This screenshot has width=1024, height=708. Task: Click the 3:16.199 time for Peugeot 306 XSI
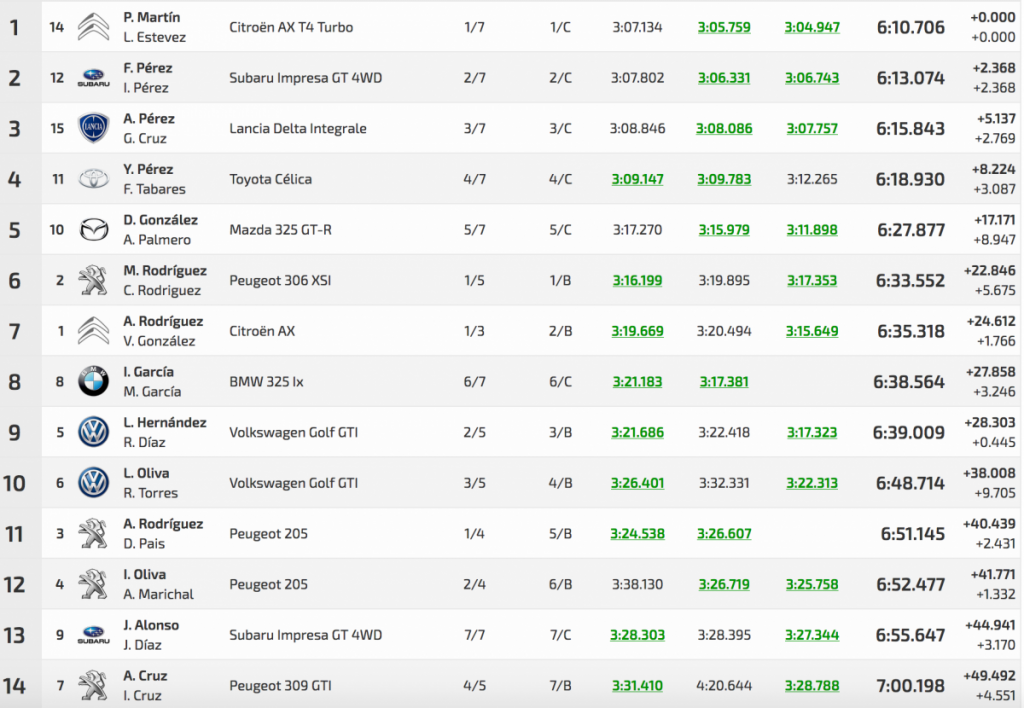[x=637, y=281]
